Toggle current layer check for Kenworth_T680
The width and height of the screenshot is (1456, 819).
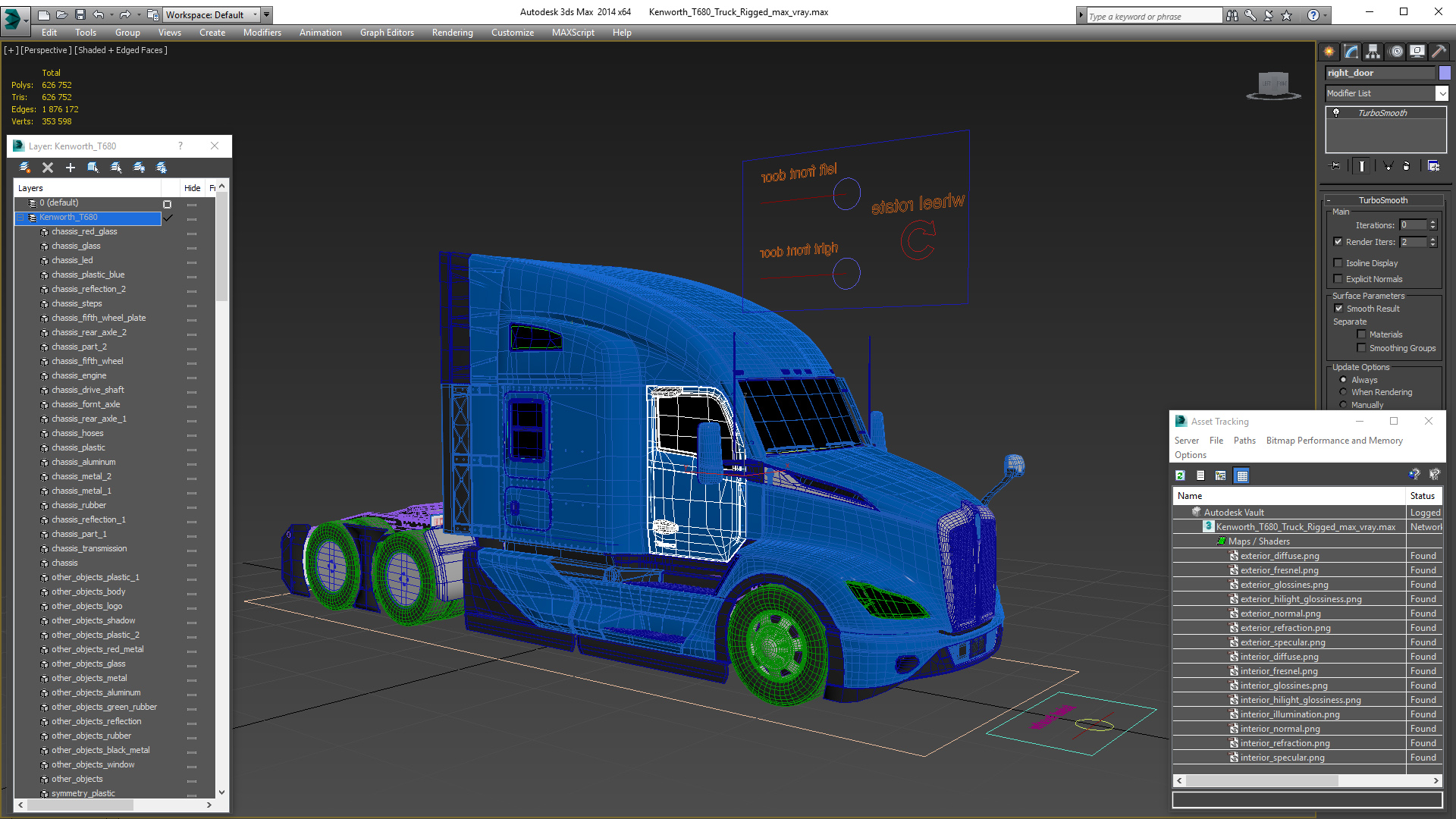tap(168, 218)
